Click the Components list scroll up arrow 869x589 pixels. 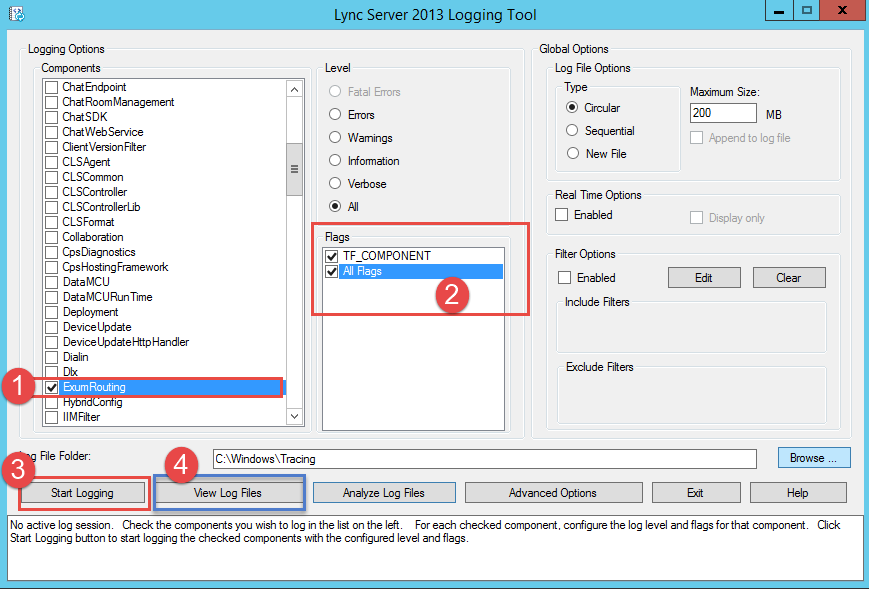(294, 89)
